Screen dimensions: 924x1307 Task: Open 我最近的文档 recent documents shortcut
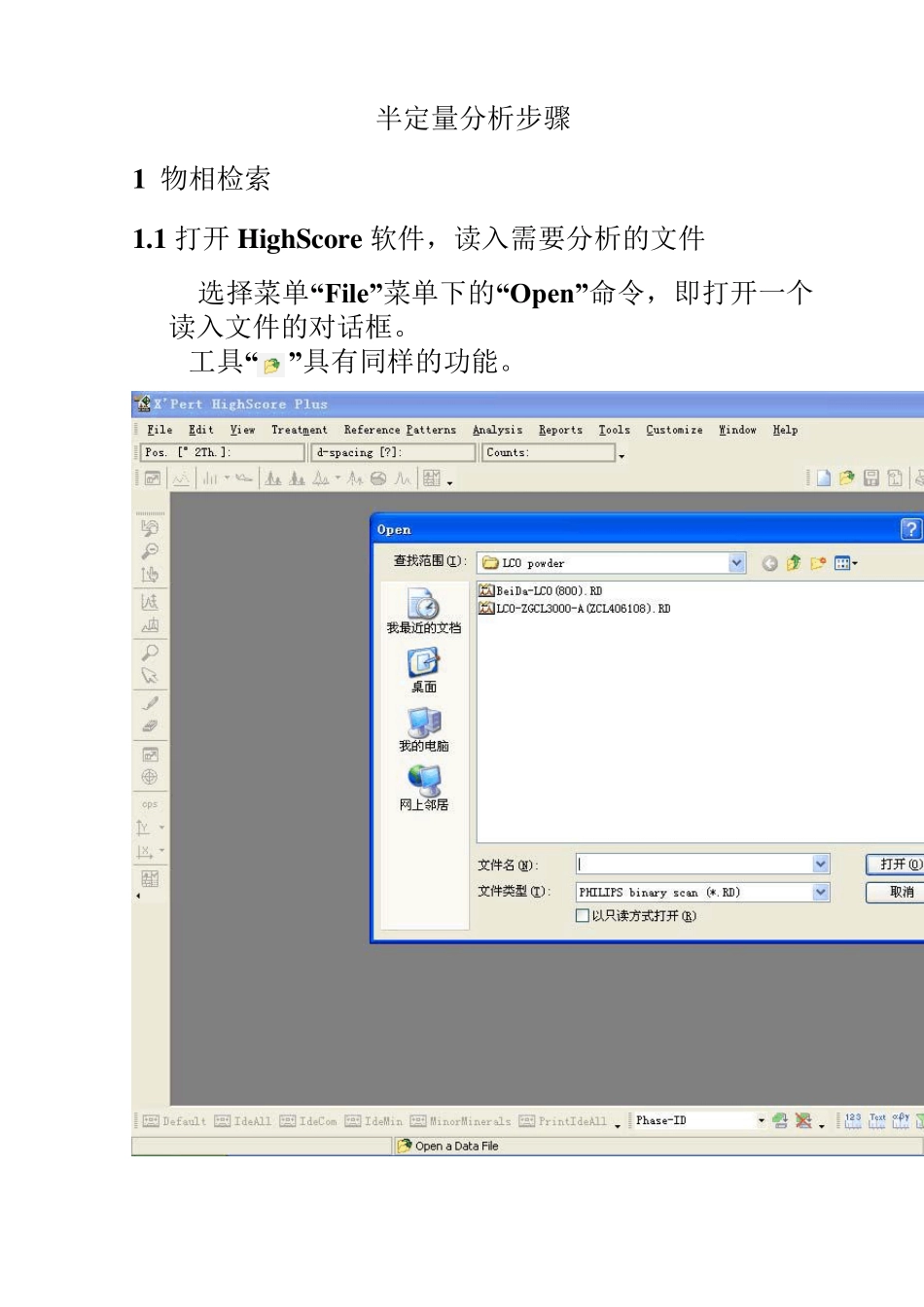(x=424, y=611)
